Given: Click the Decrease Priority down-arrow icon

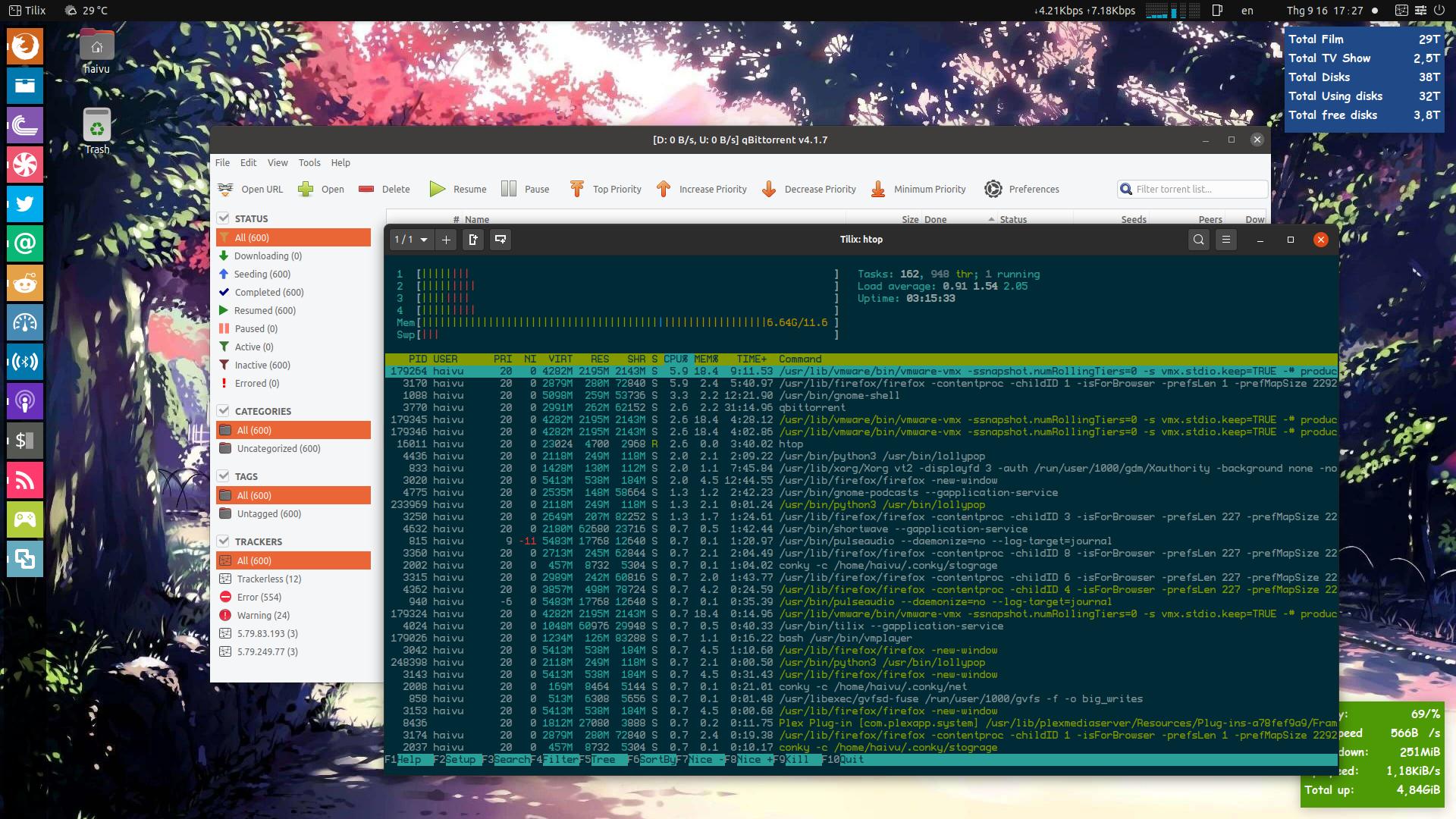Looking at the screenshot, I should point(769,189).
